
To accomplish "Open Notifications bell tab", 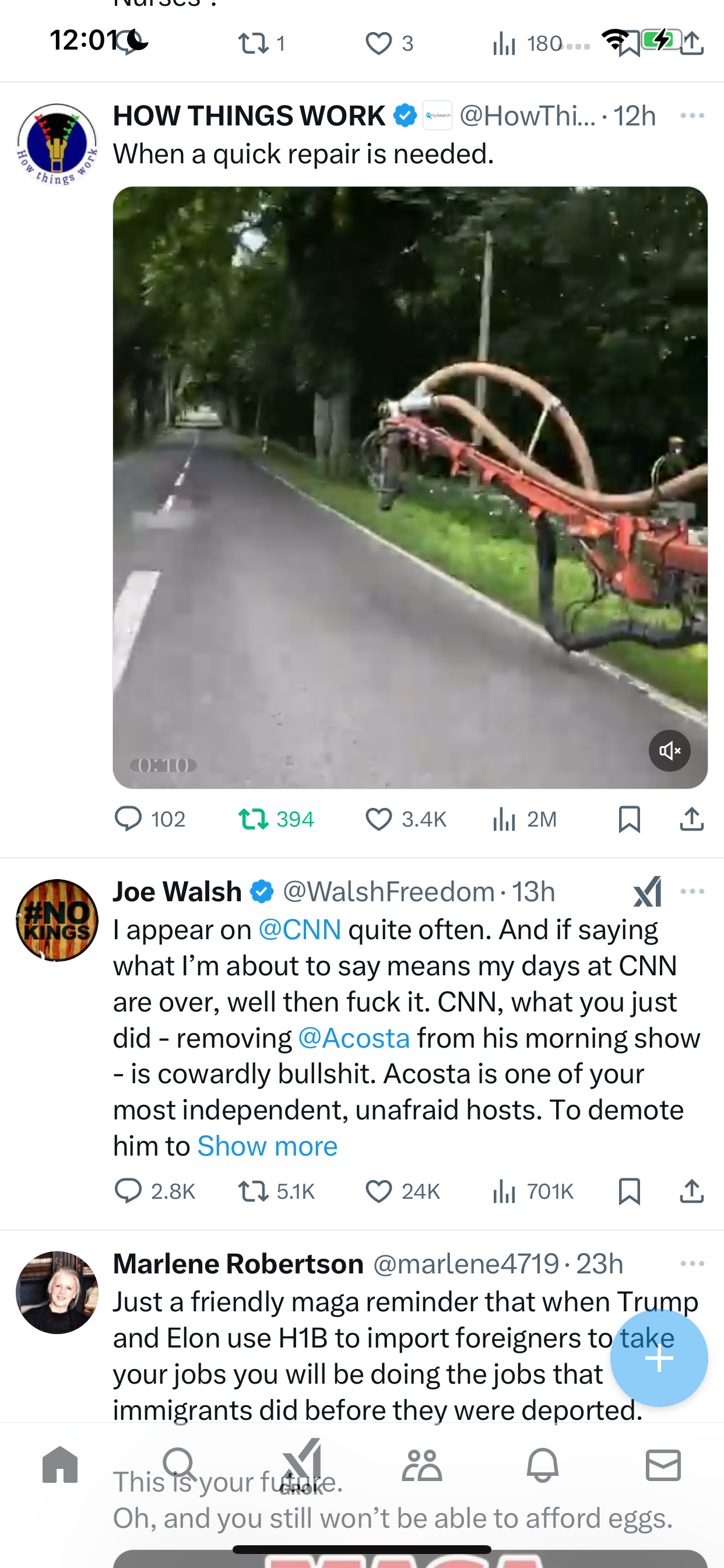I will [x=542, y=1465].
